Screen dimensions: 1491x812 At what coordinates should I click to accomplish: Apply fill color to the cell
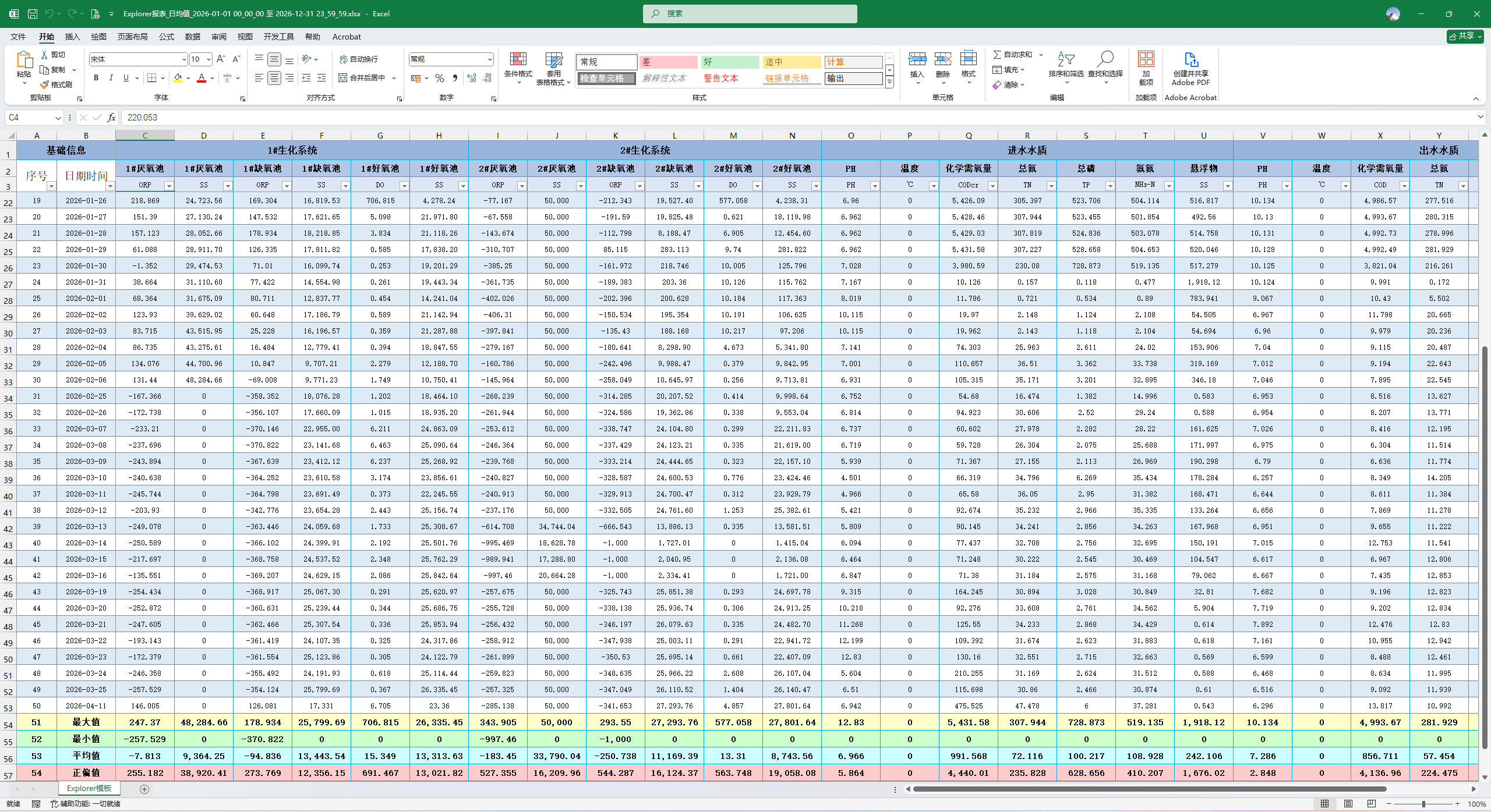178,77
